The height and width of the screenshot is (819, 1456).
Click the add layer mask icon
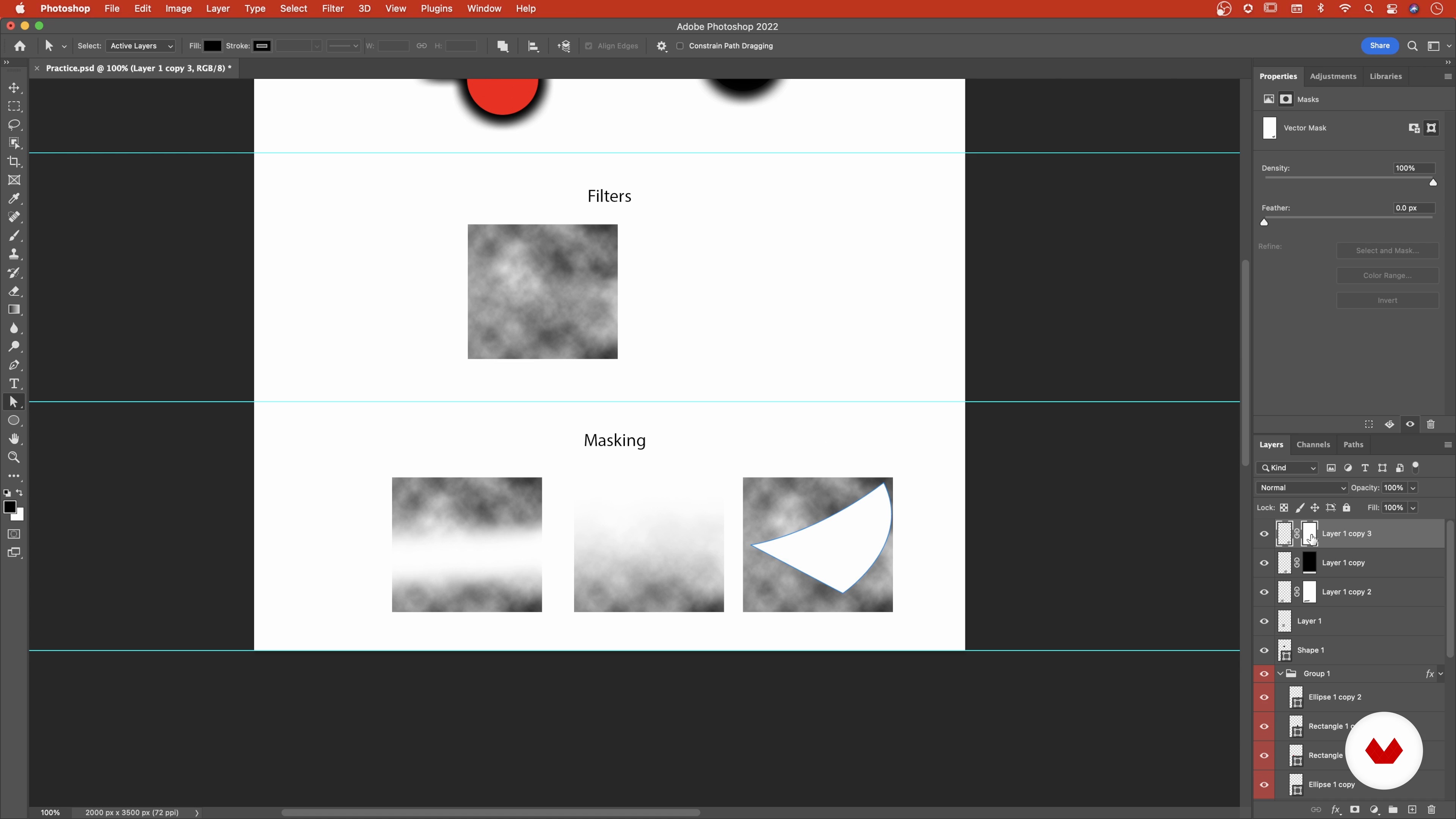1354,810
